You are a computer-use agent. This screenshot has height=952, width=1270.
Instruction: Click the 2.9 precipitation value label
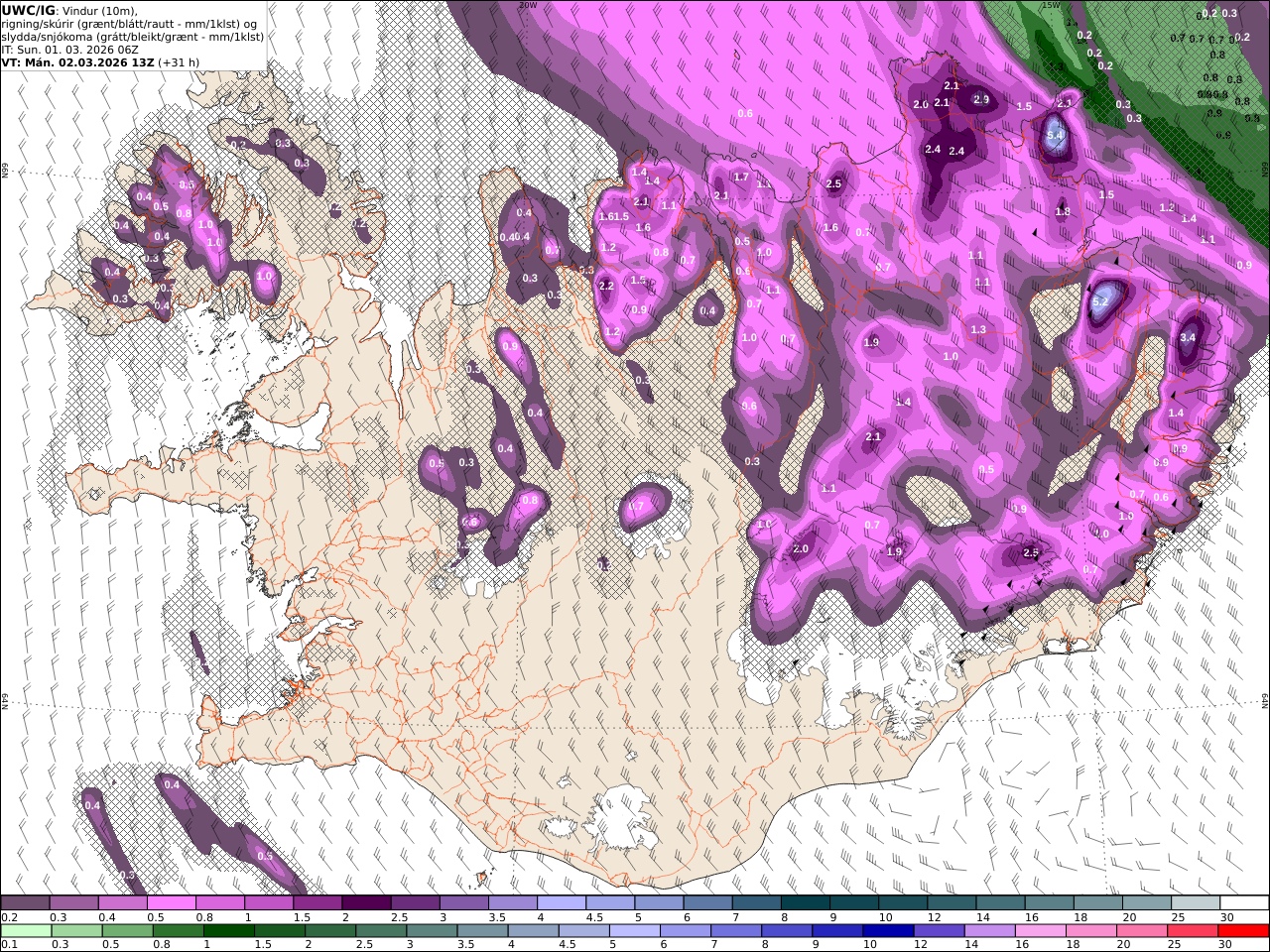click(x=981, y=99)
